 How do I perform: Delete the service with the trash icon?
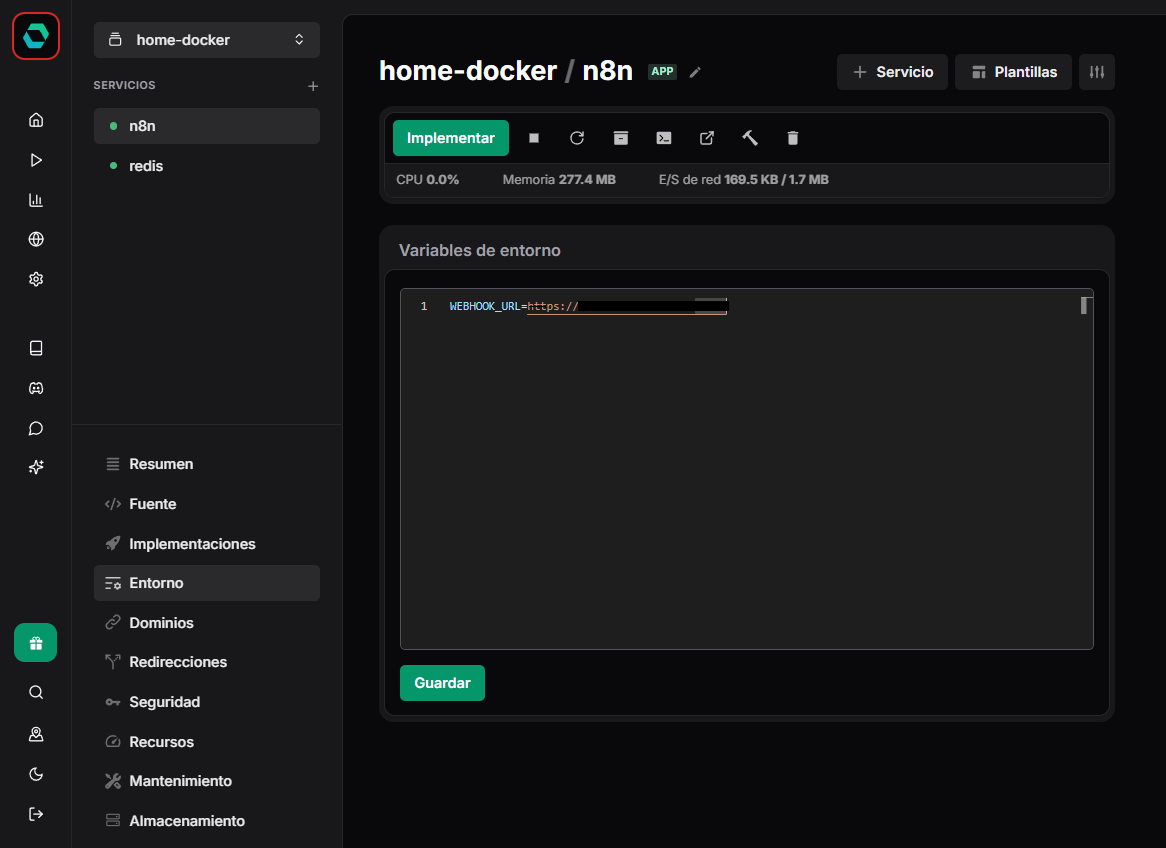coord(793,138)
